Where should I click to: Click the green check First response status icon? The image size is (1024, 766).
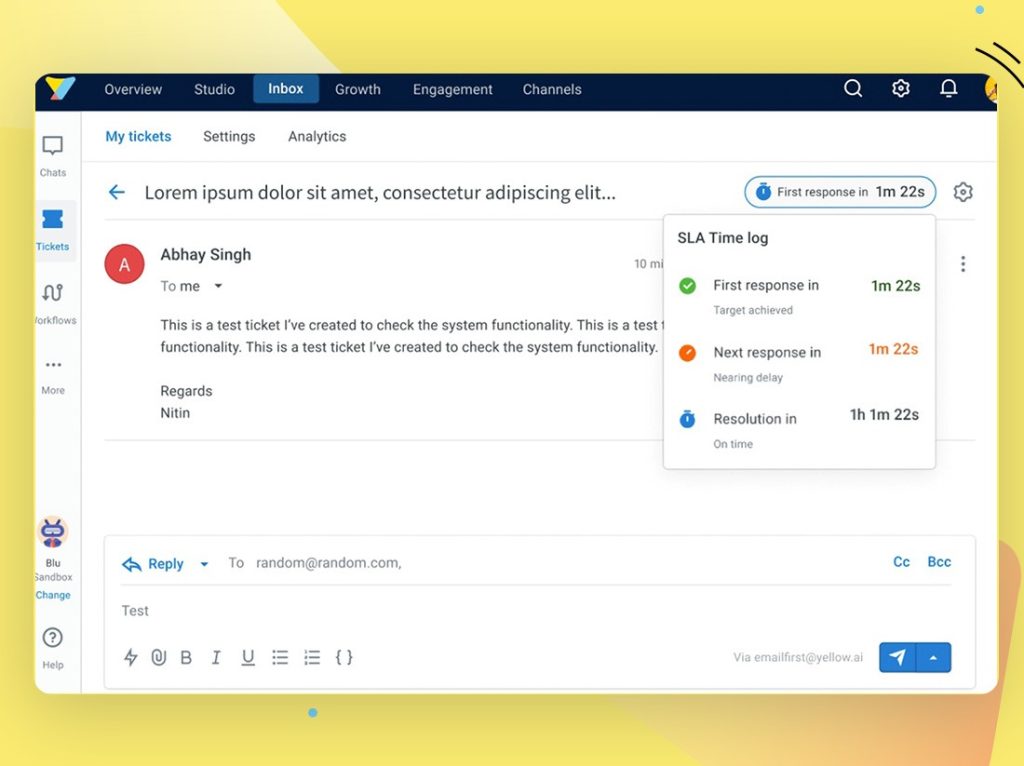tap(687, 286)
